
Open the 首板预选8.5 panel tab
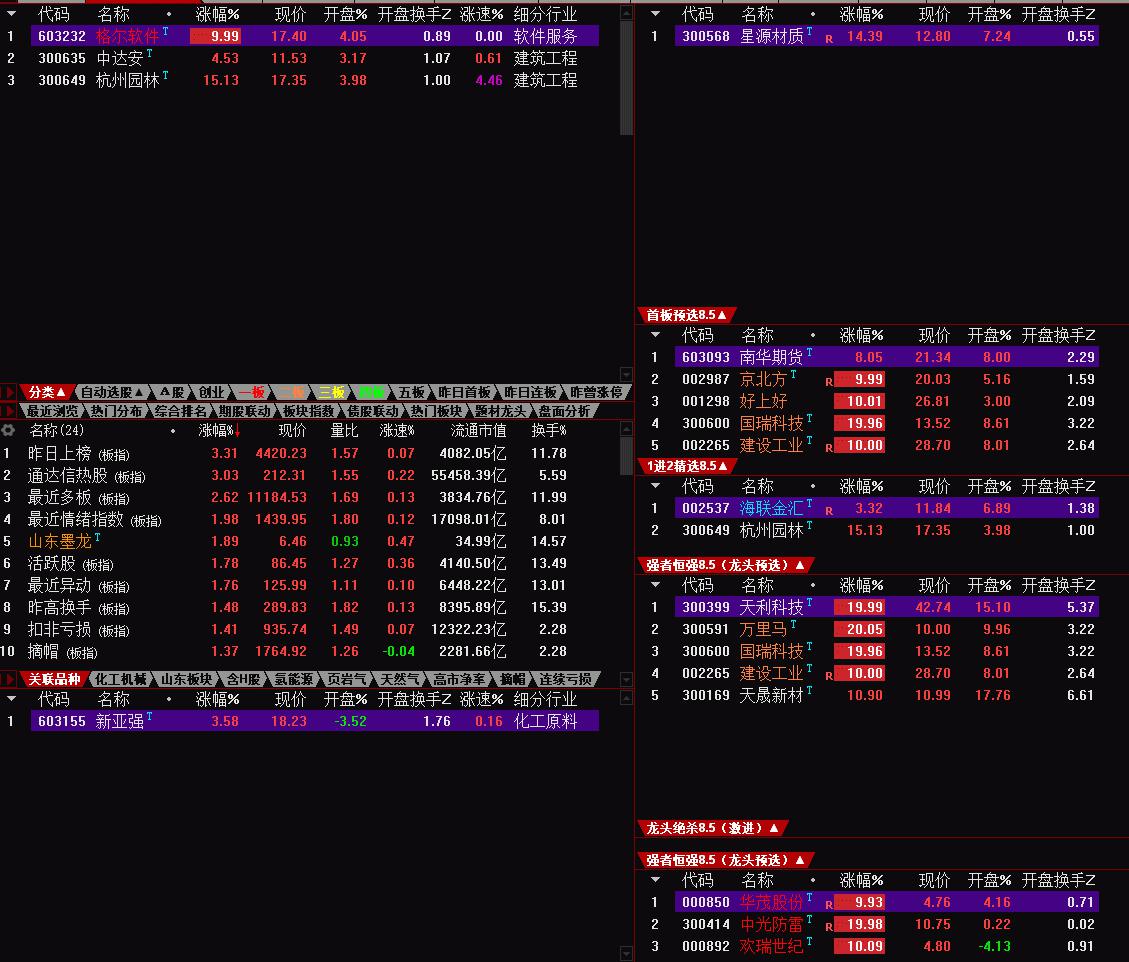click(686, 315)
